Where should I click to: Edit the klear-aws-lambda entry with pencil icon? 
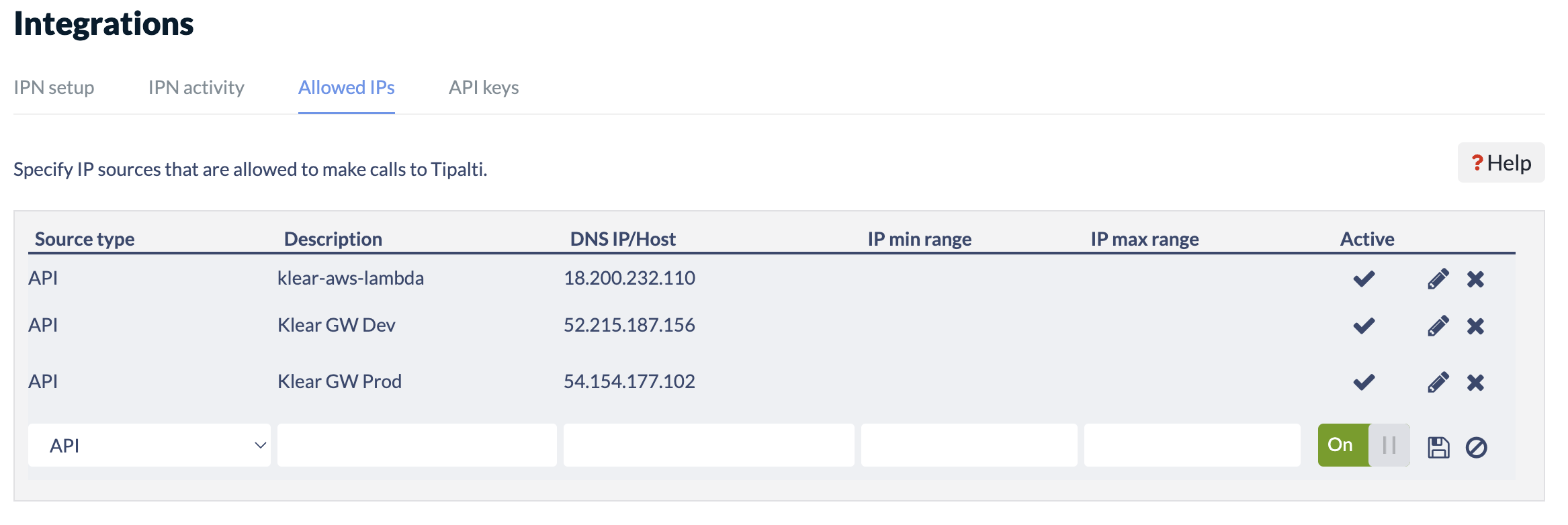(x=1438, y=279)
